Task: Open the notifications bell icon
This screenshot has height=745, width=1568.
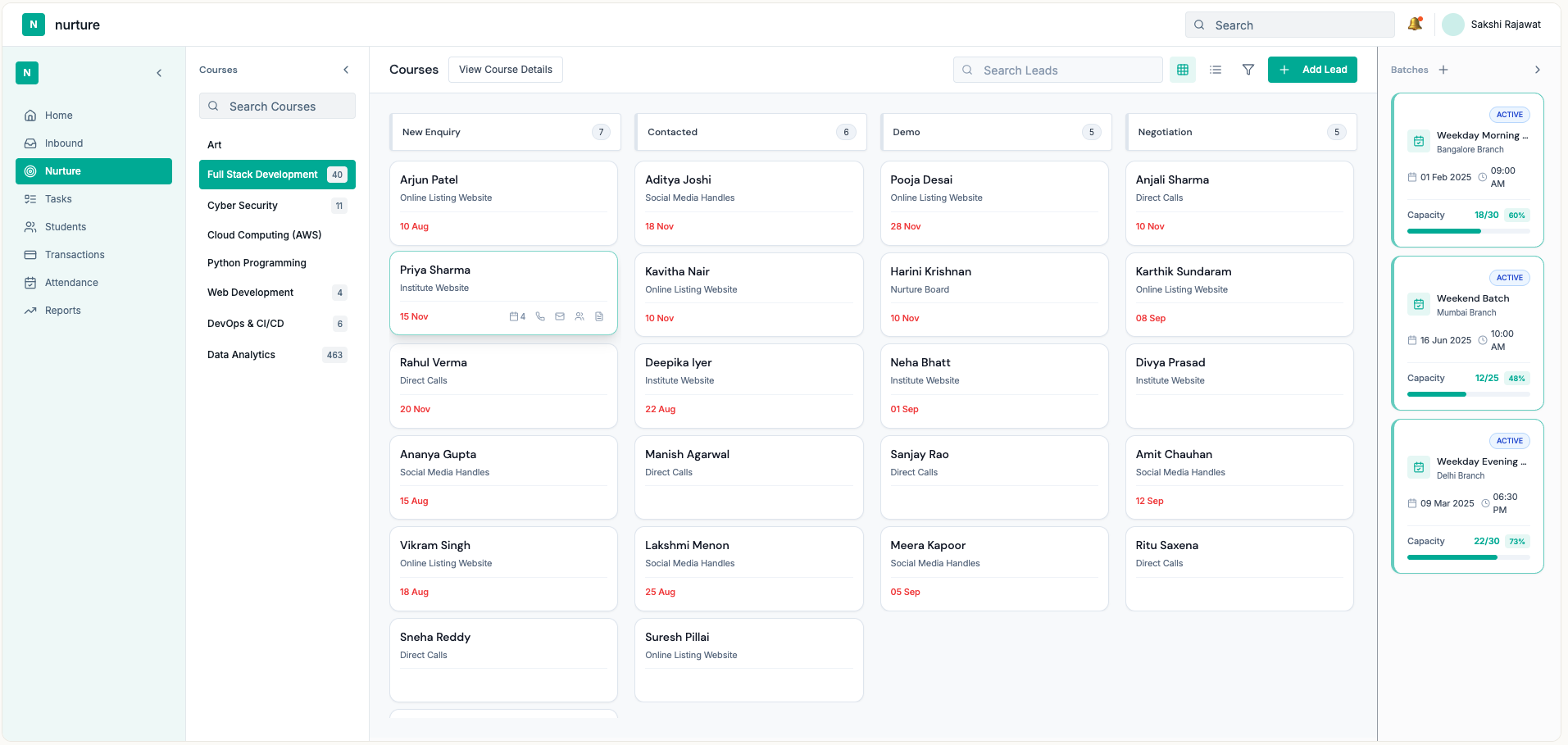Action: point(1415,25)
